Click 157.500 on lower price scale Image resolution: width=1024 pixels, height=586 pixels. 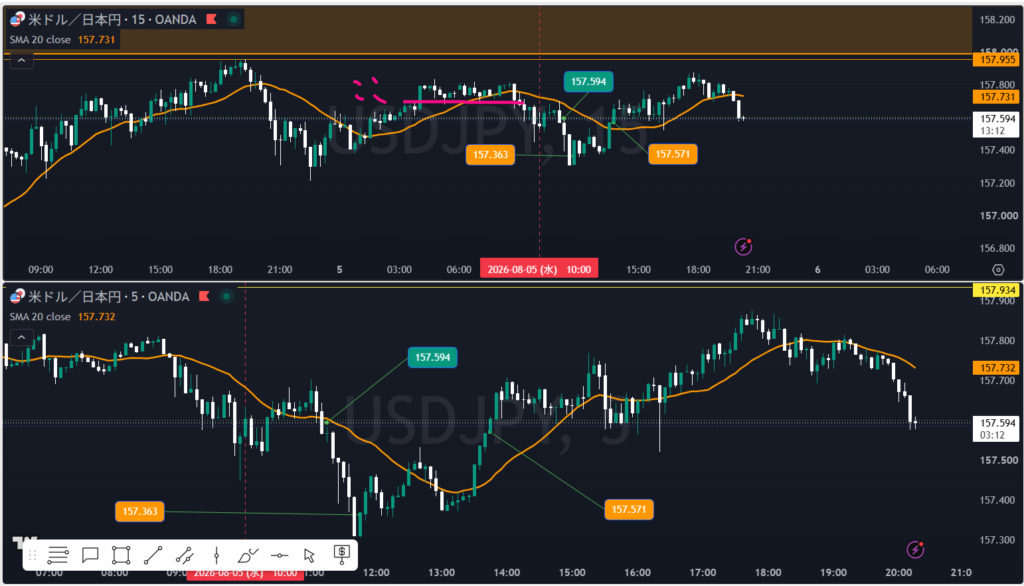click(x=998, y=460)
